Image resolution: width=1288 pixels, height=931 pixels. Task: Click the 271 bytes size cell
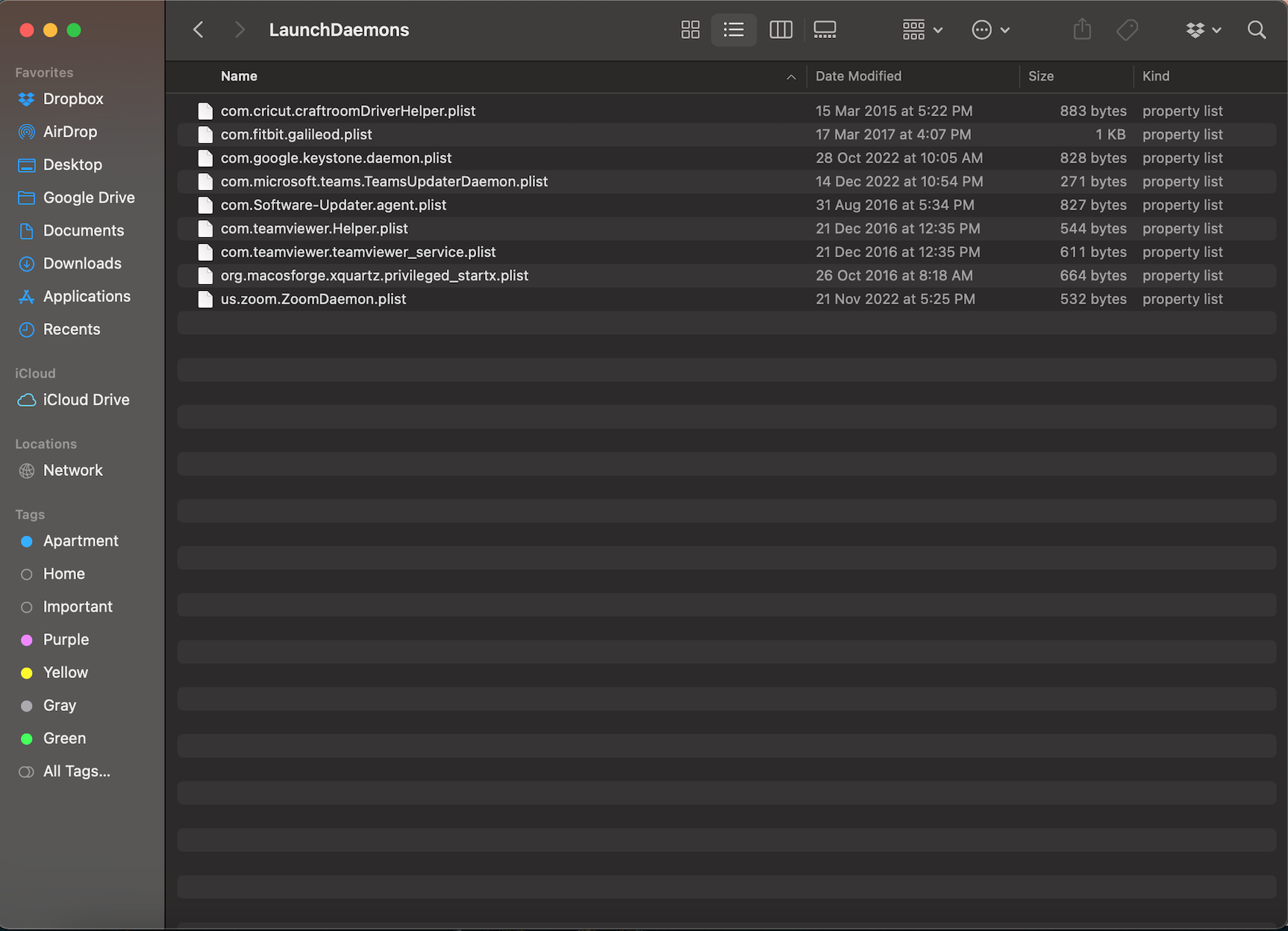(x=1093, y=181)
